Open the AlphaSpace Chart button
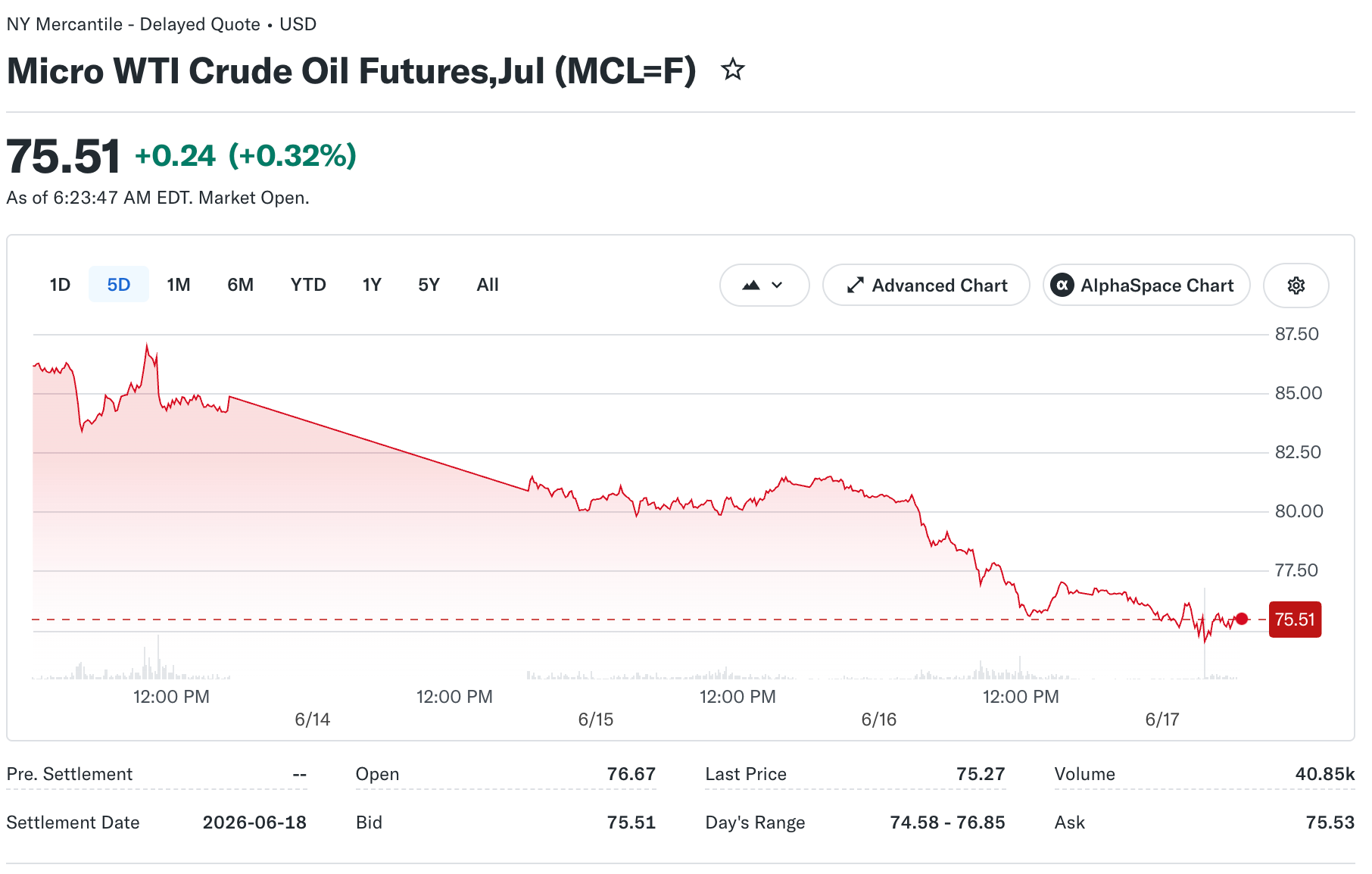Viewport: 1372px width, 874px height. tap(1146, 286)
